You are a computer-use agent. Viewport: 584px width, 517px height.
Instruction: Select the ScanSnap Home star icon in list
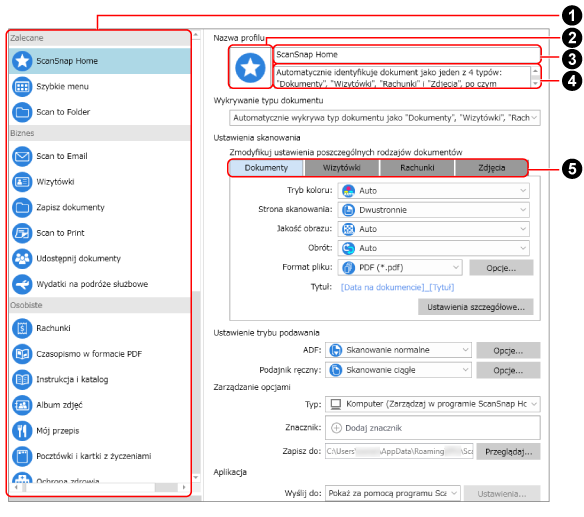22,61
